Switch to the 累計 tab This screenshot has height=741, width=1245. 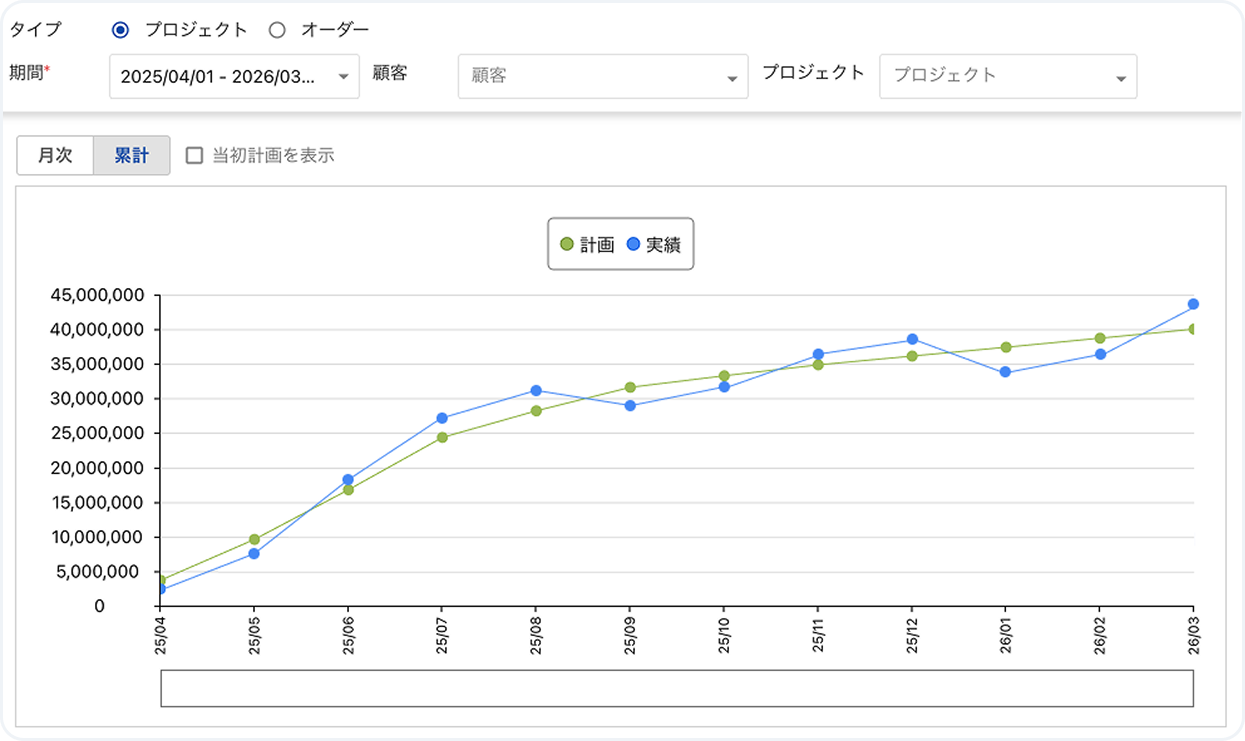[x=131, y=156]
